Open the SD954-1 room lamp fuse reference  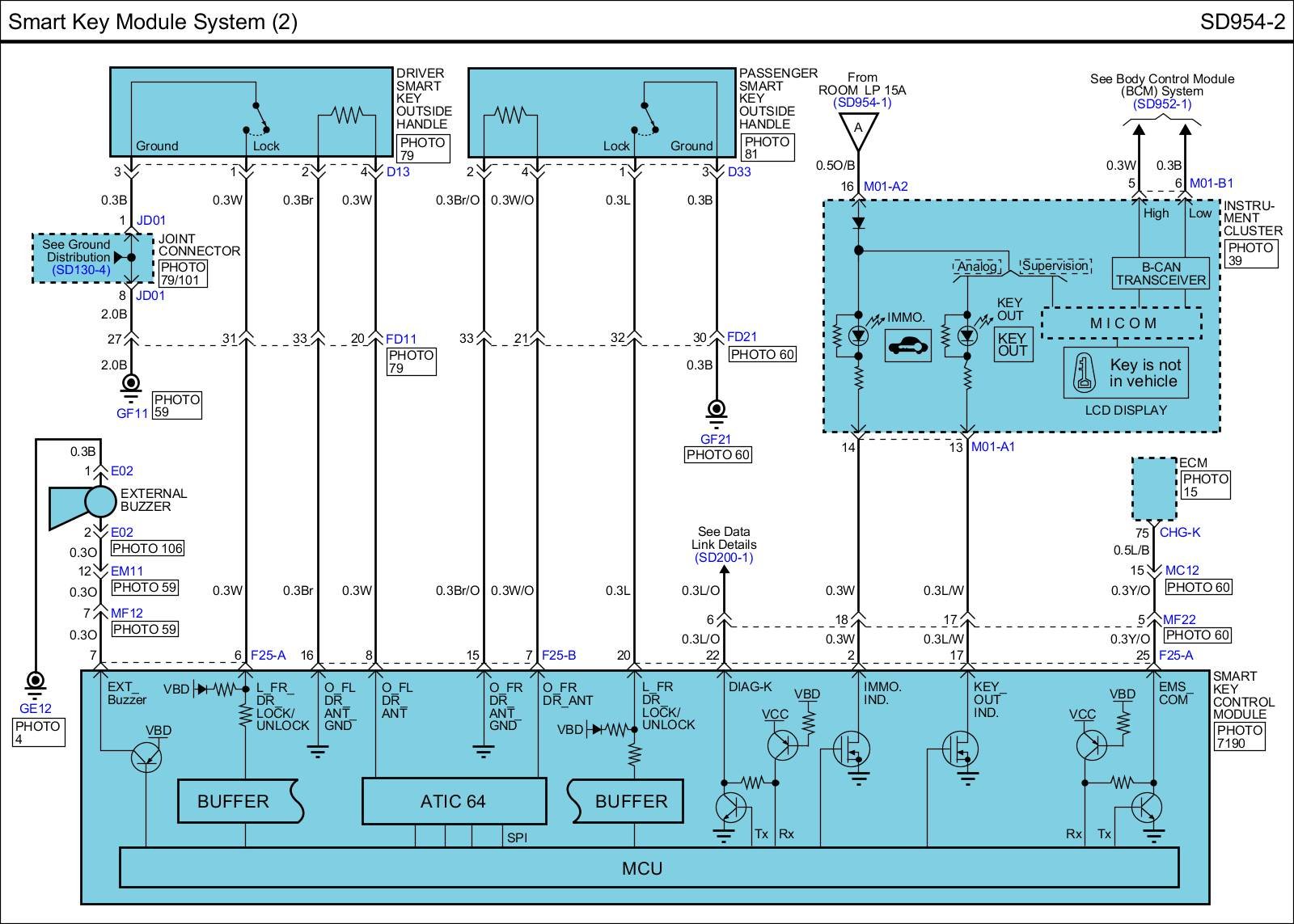(862, 103)
